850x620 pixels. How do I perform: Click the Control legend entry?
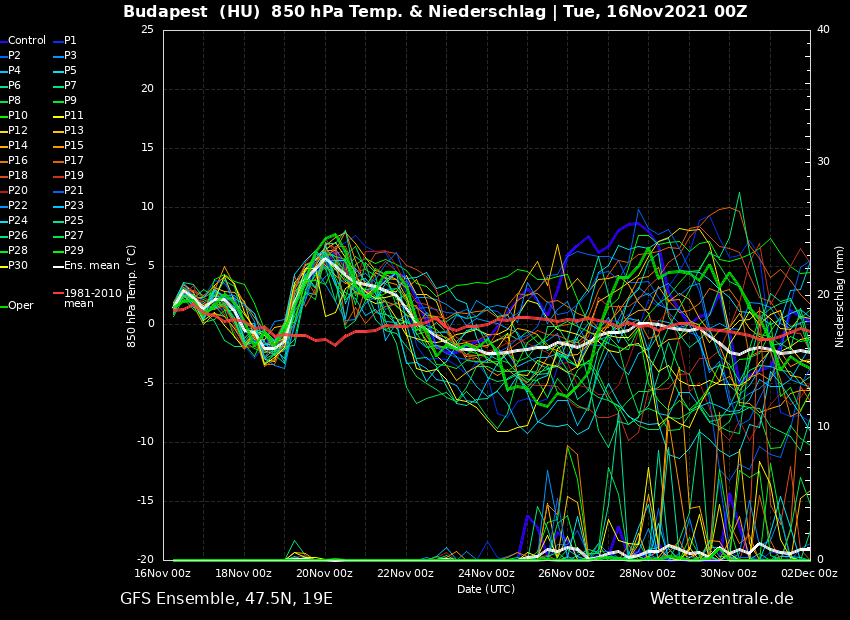point(27,41)
